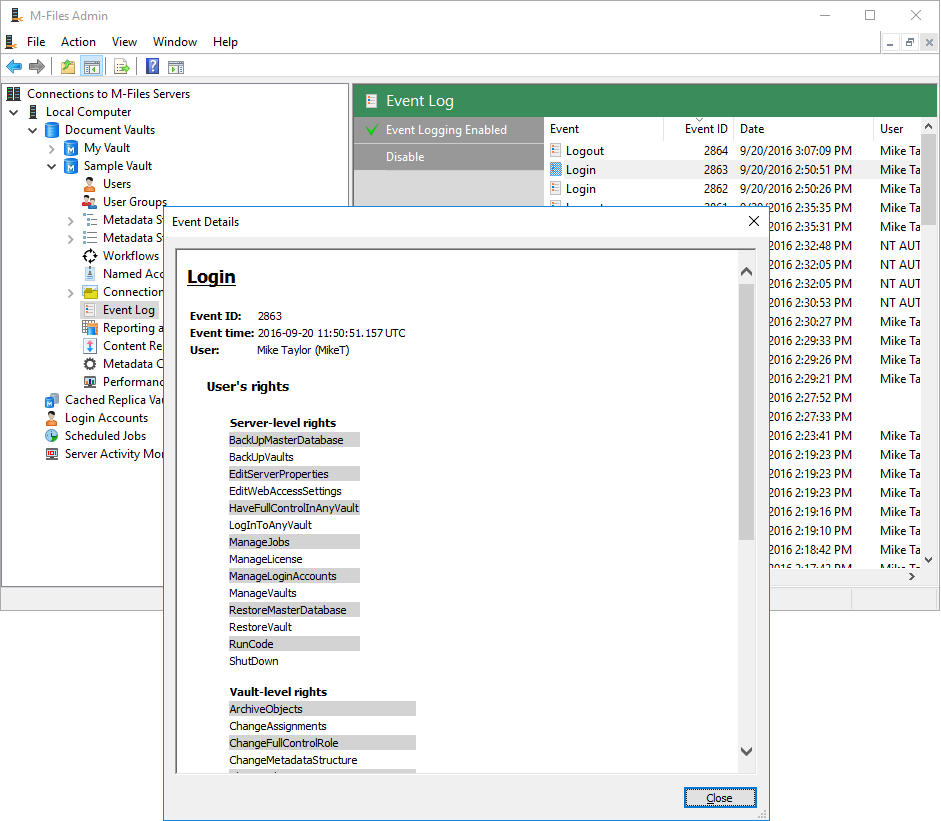Sort event list by Event column header
The width and height of the screenshot is (941, 821).
pos(606,128)
